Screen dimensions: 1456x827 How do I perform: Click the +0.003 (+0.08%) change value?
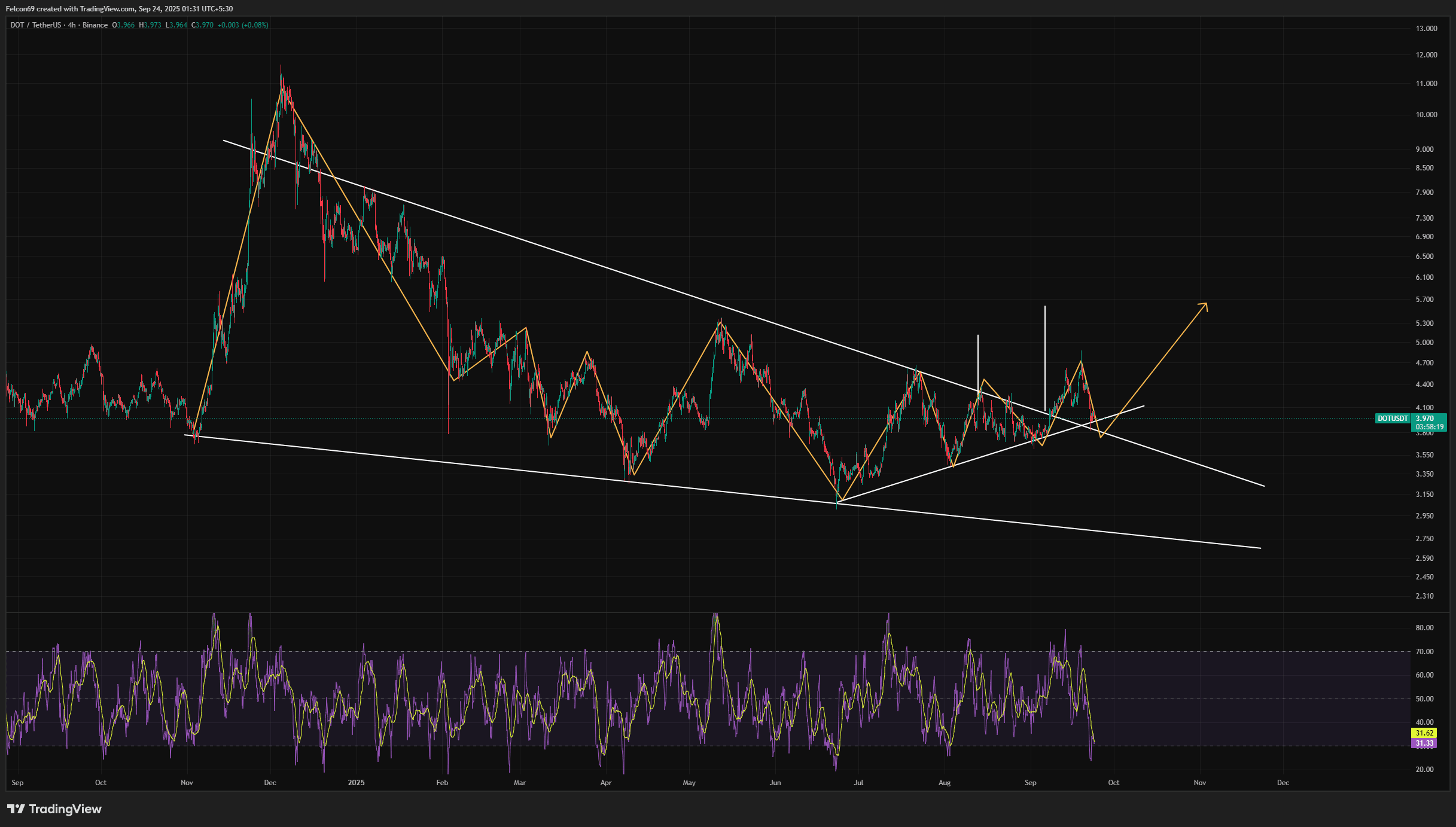click(243, 25)
